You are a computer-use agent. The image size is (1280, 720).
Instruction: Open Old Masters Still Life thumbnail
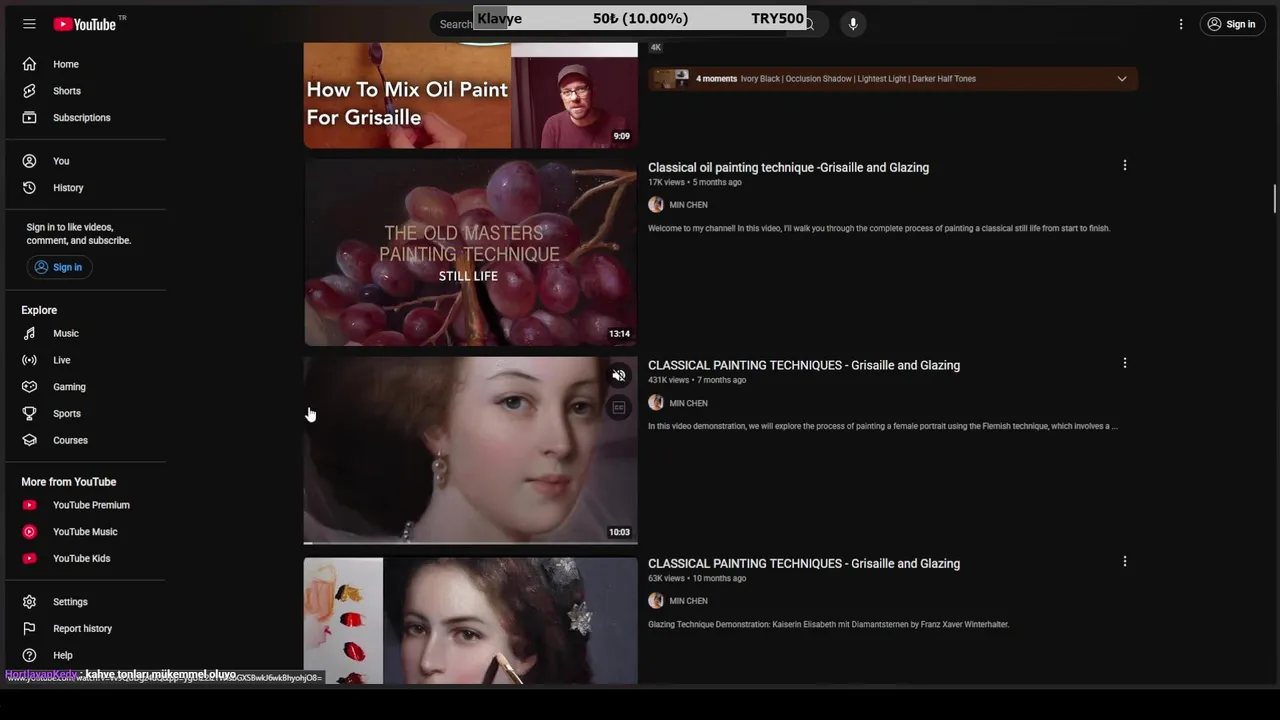(470, 252)
